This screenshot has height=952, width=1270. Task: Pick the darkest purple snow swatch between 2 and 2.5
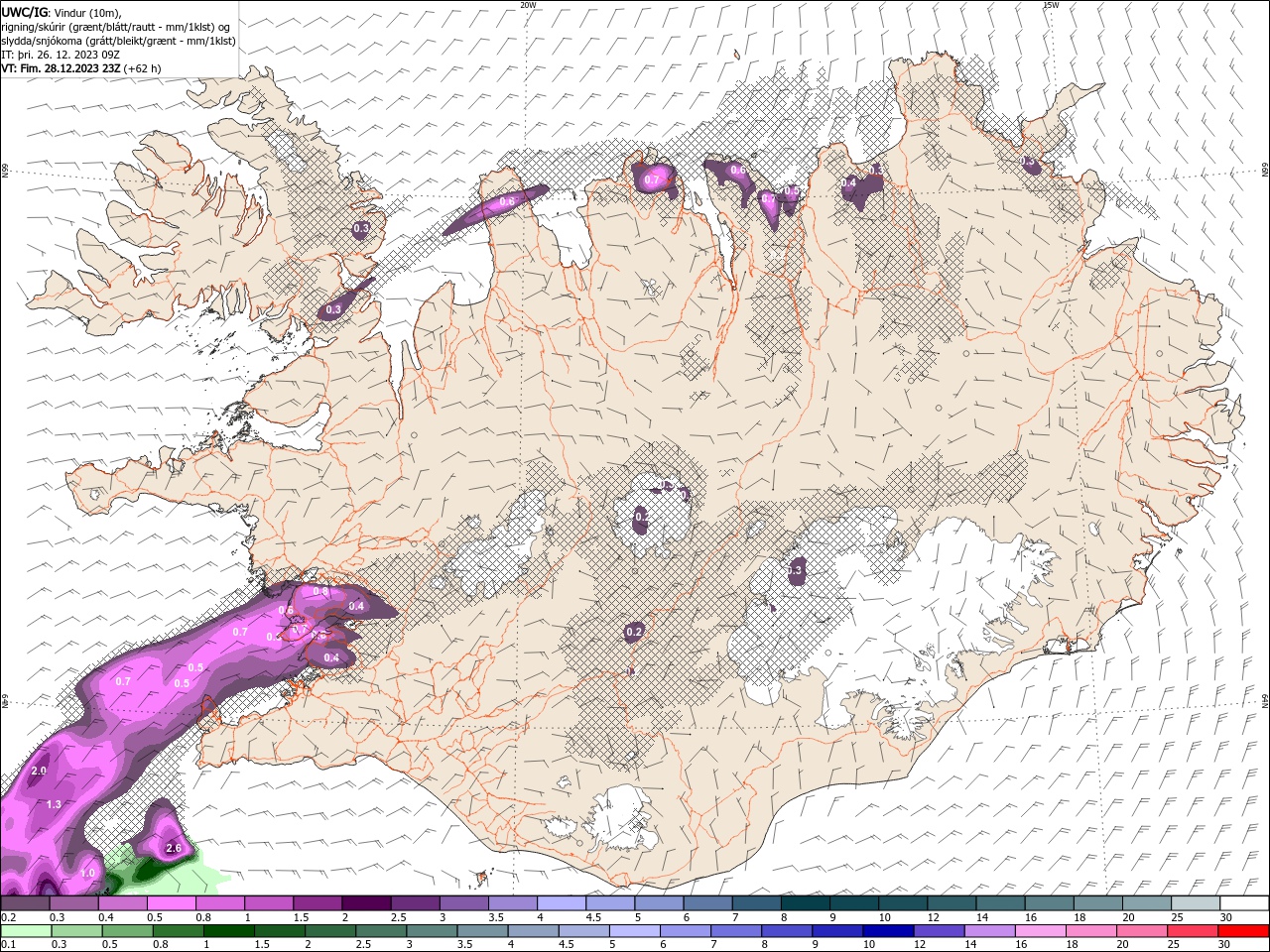[365, 903]
